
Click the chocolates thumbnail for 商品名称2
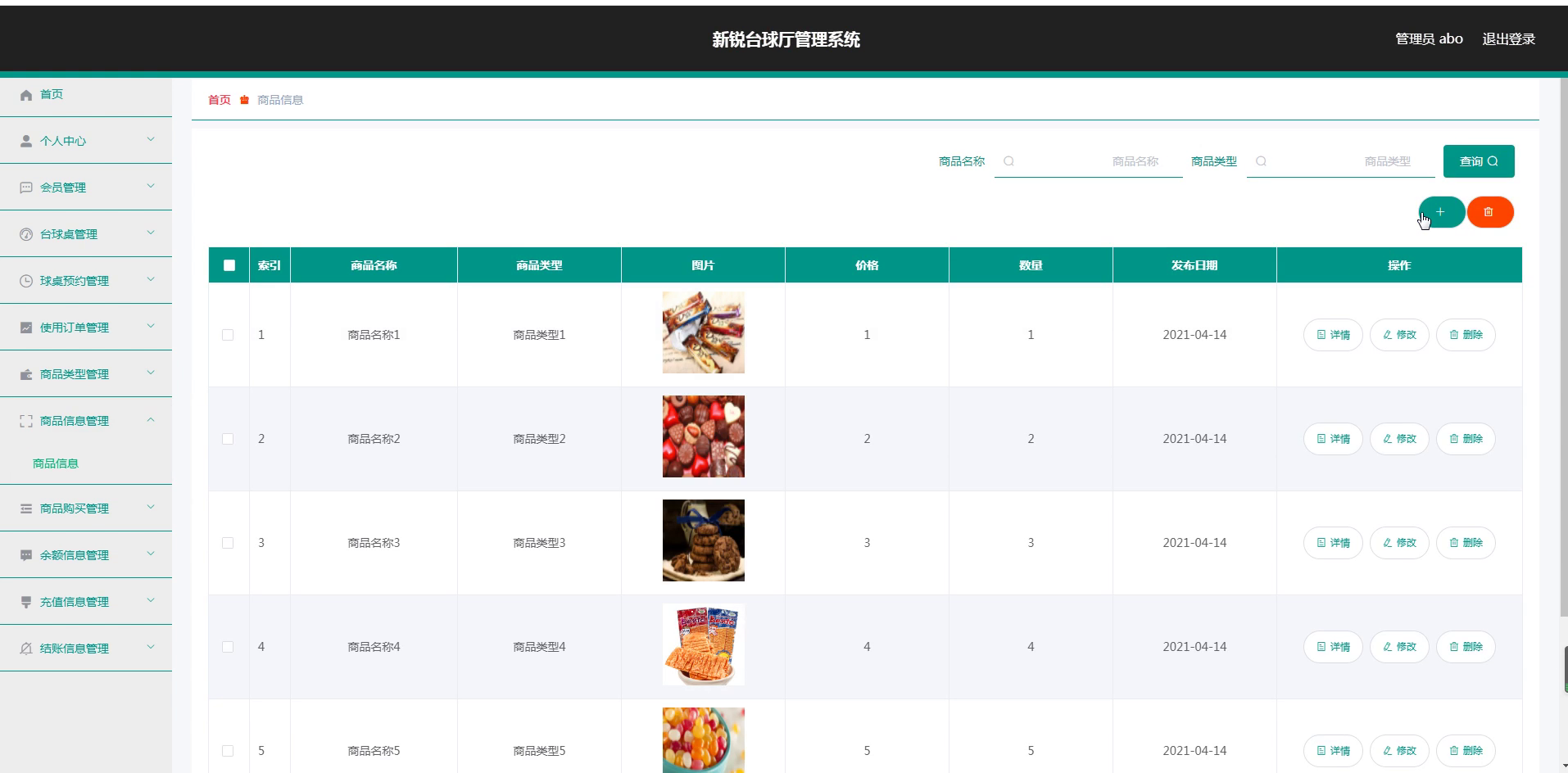(x=704, y=436)
